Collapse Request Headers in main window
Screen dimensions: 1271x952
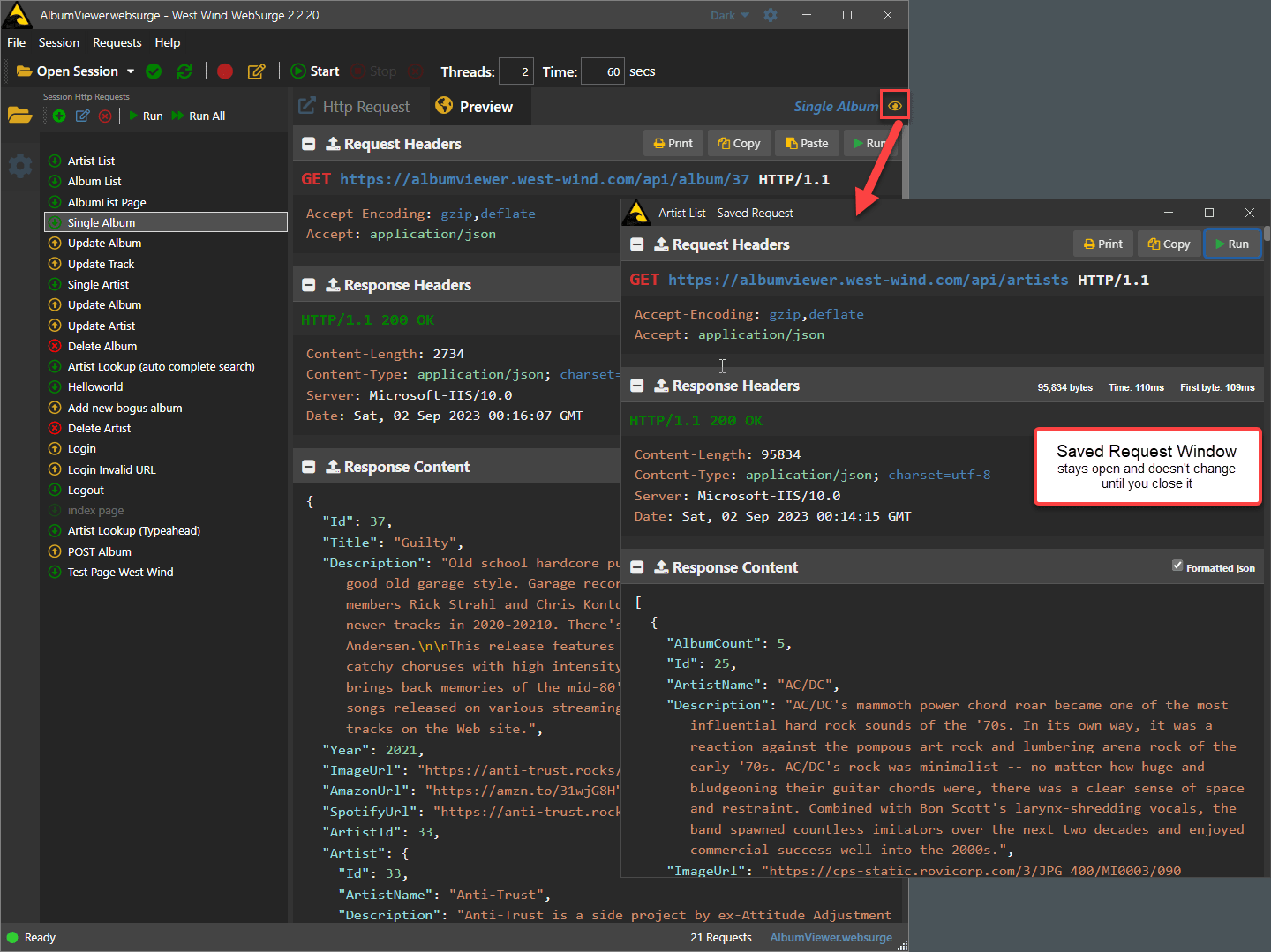309,144
